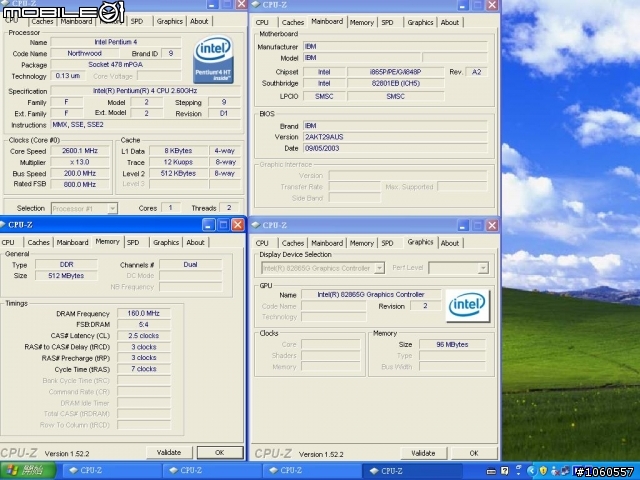640x480 pixels.
Task: Click OK button in Memory window
Action: pos(220,453)
